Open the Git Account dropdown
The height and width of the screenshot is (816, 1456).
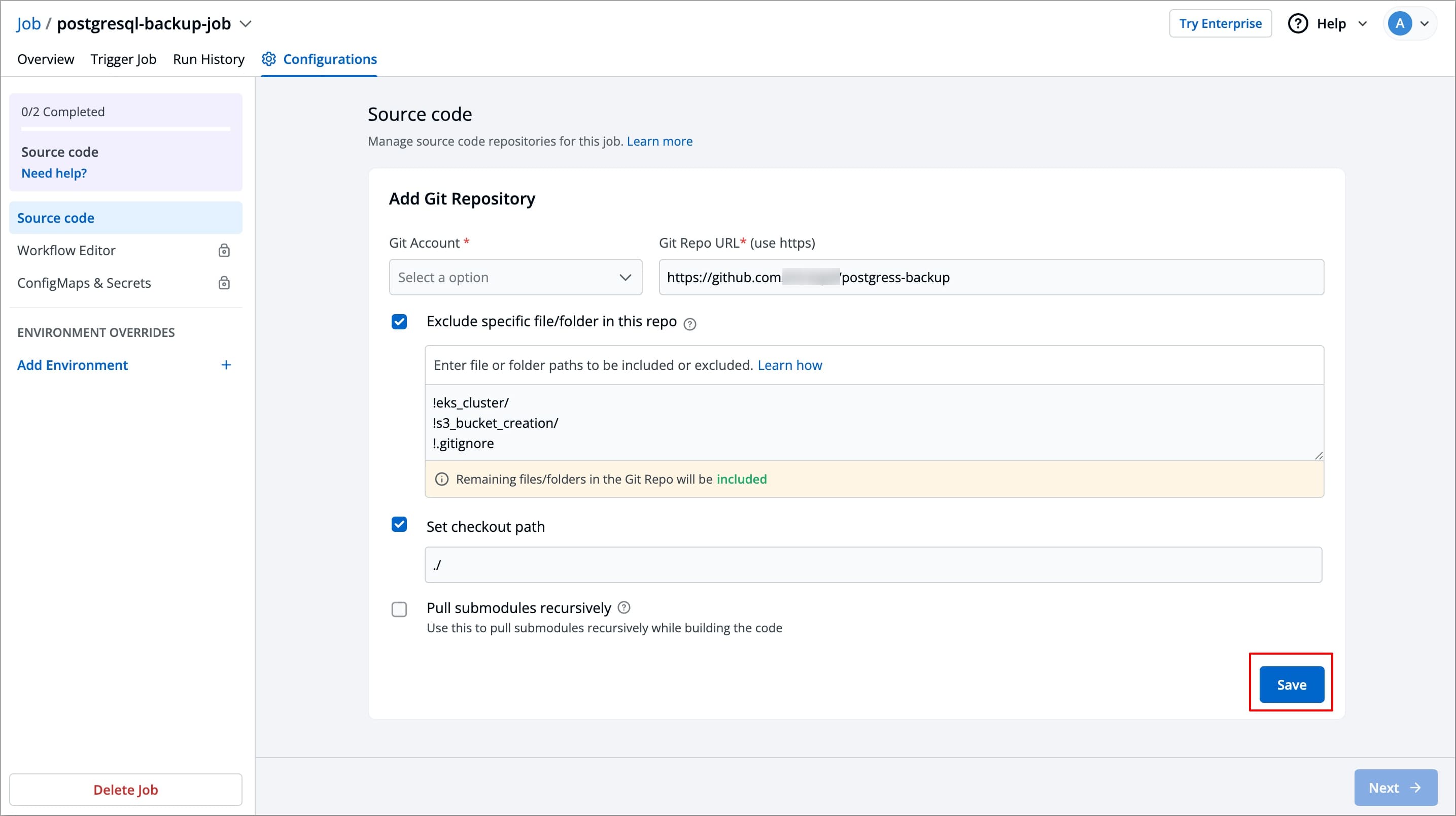515,277
